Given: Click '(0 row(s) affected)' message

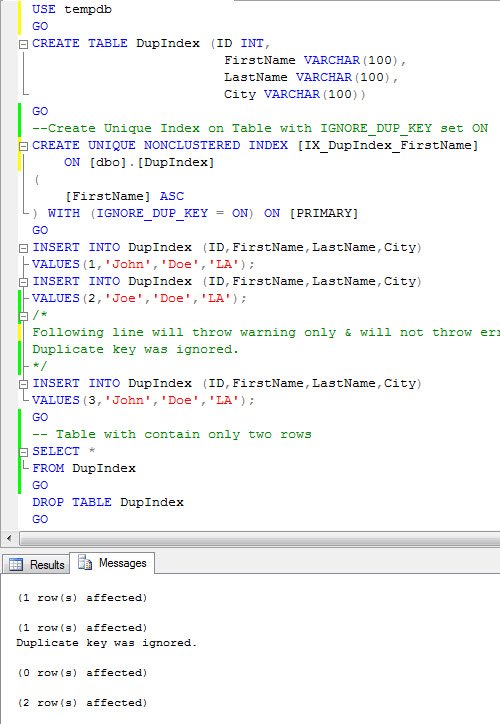Looking at the screenshot, I should click(82, 673).
